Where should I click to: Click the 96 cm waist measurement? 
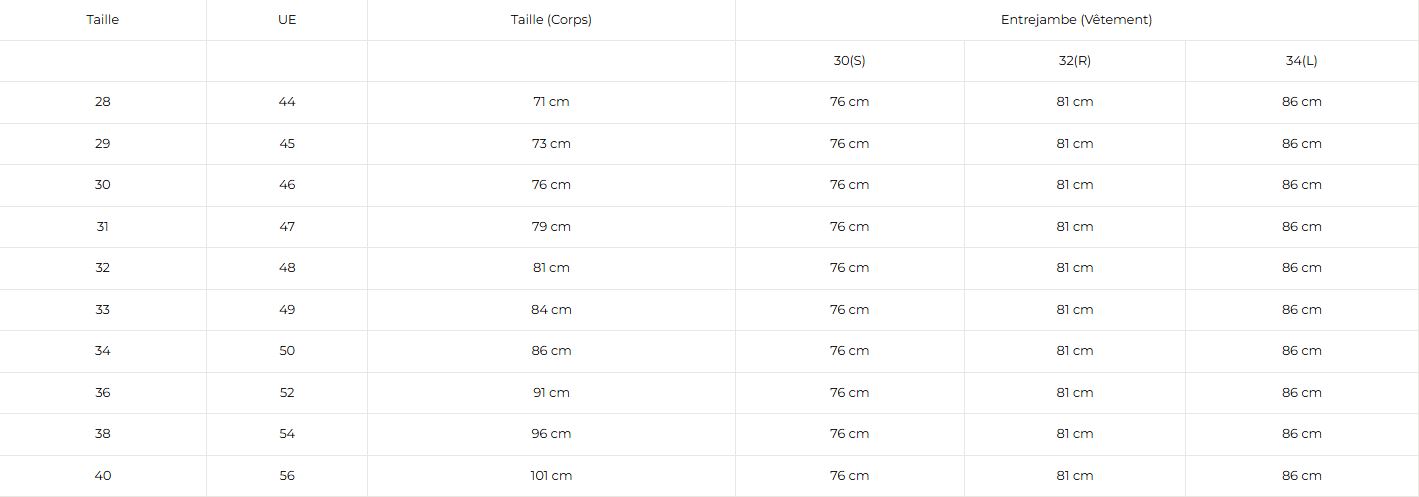click(x=551, y=434)
